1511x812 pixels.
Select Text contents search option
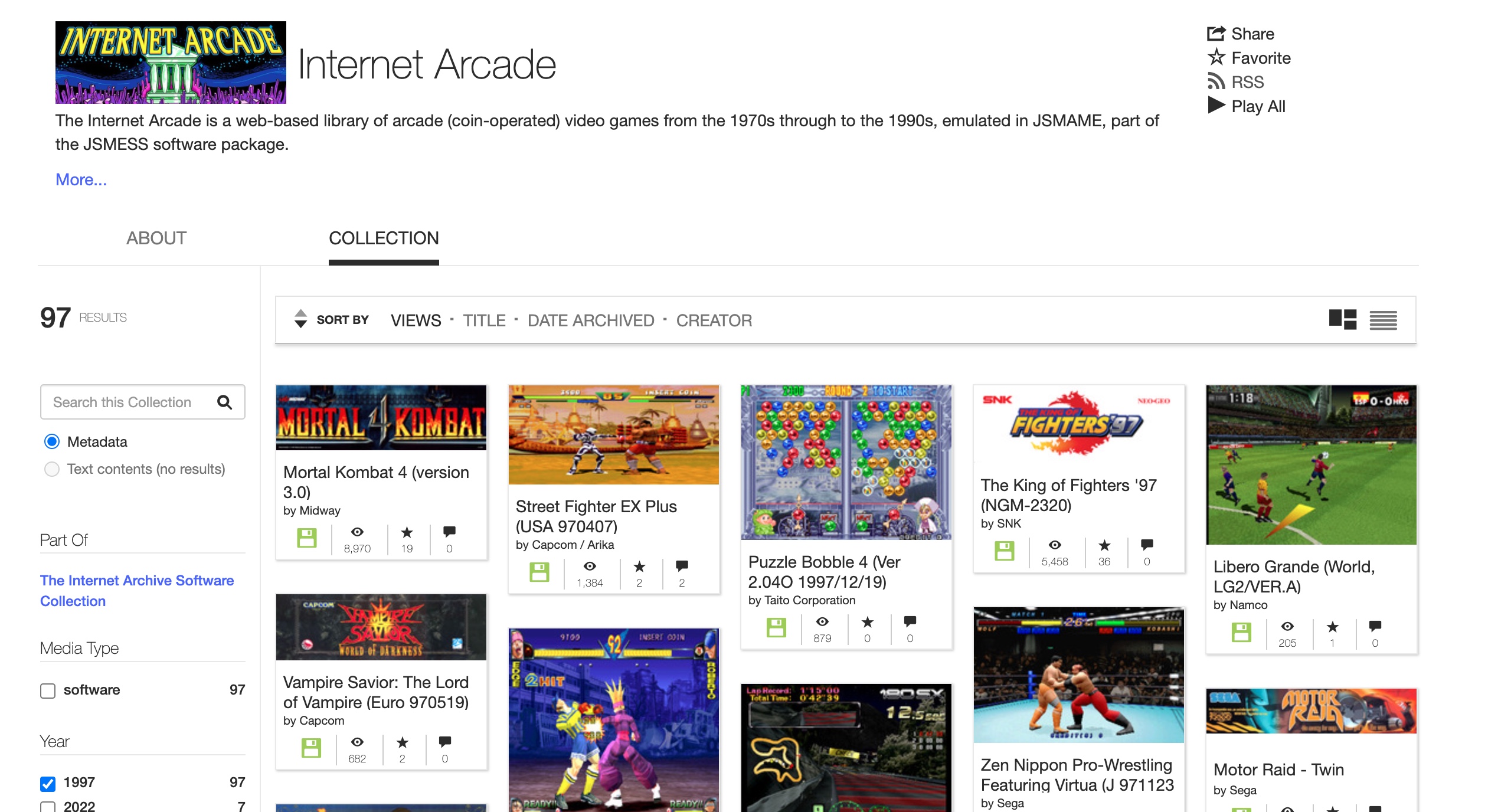tap(52, 469)
